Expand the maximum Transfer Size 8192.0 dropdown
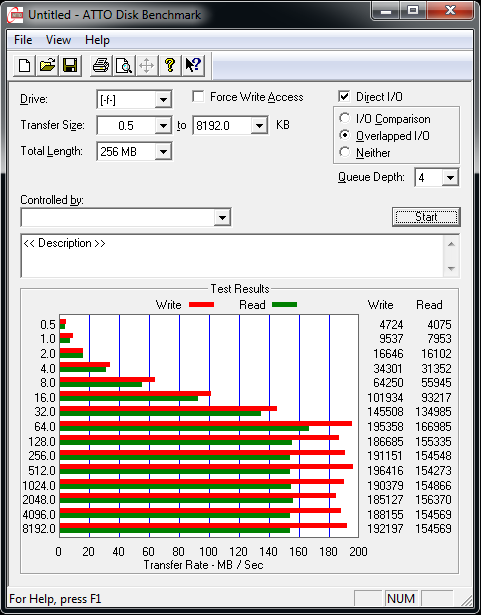The width and height of the screenshot is (481, 615). coord(259,126)
